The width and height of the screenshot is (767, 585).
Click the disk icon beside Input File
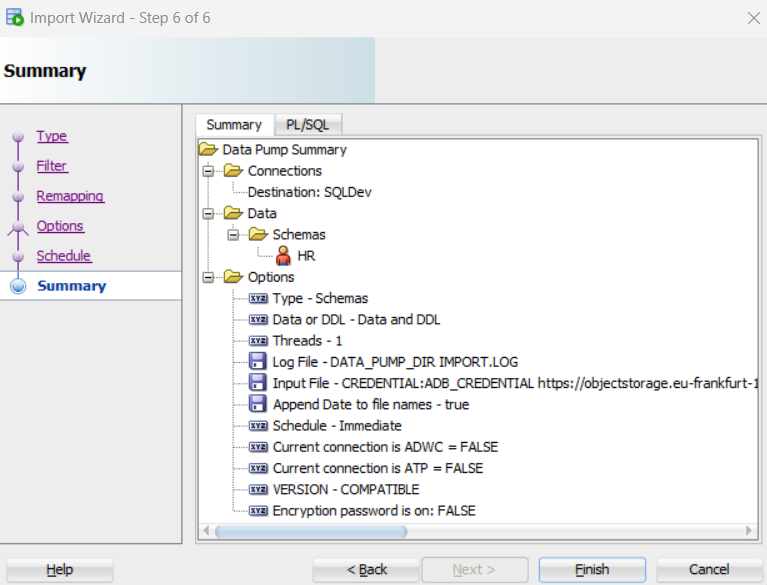pyautogui.click(x=258, y=382)
